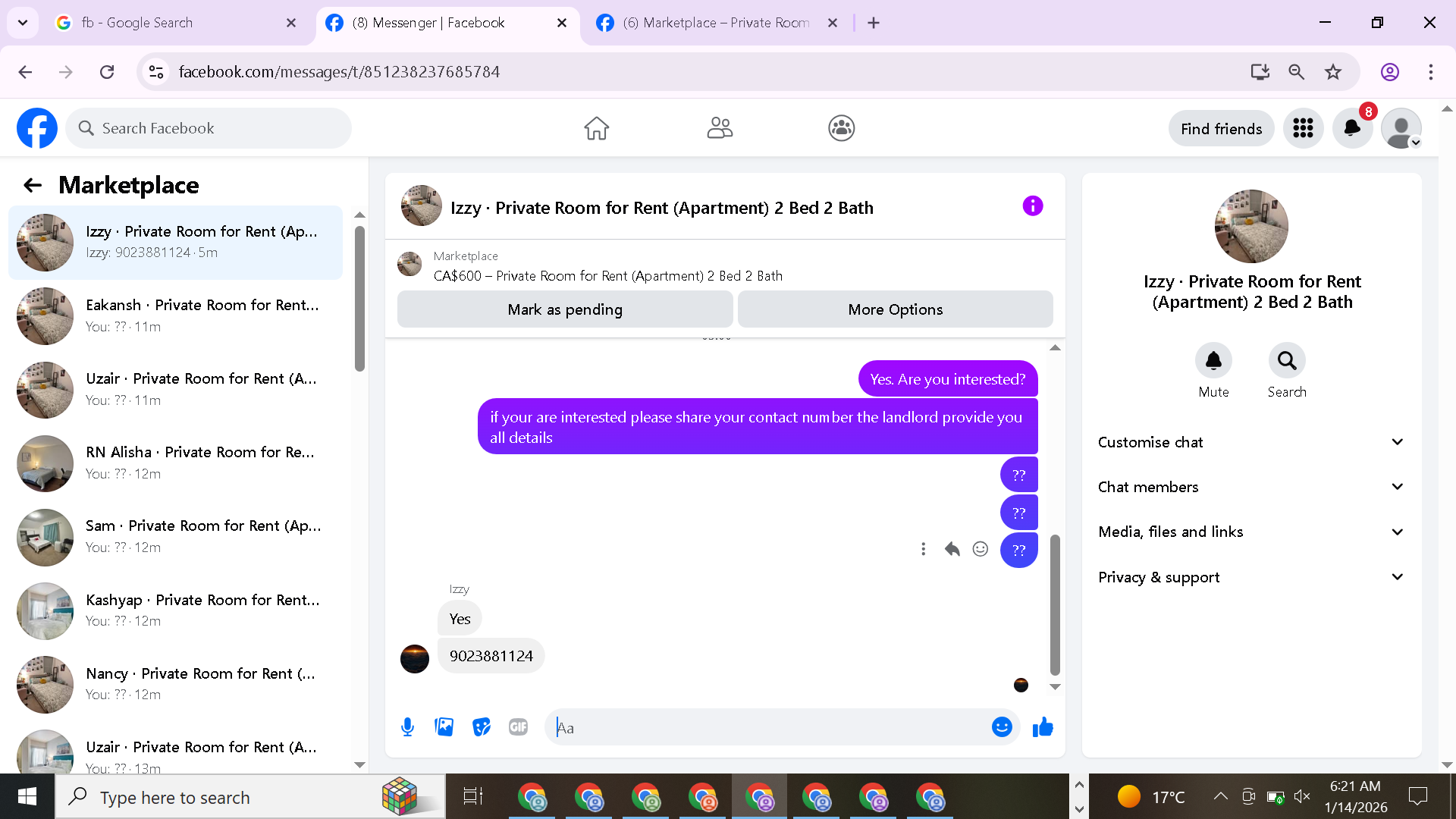Viewport: 1456px width, 819px height.
Task: Click More Options button
Action: coord(895,309)
